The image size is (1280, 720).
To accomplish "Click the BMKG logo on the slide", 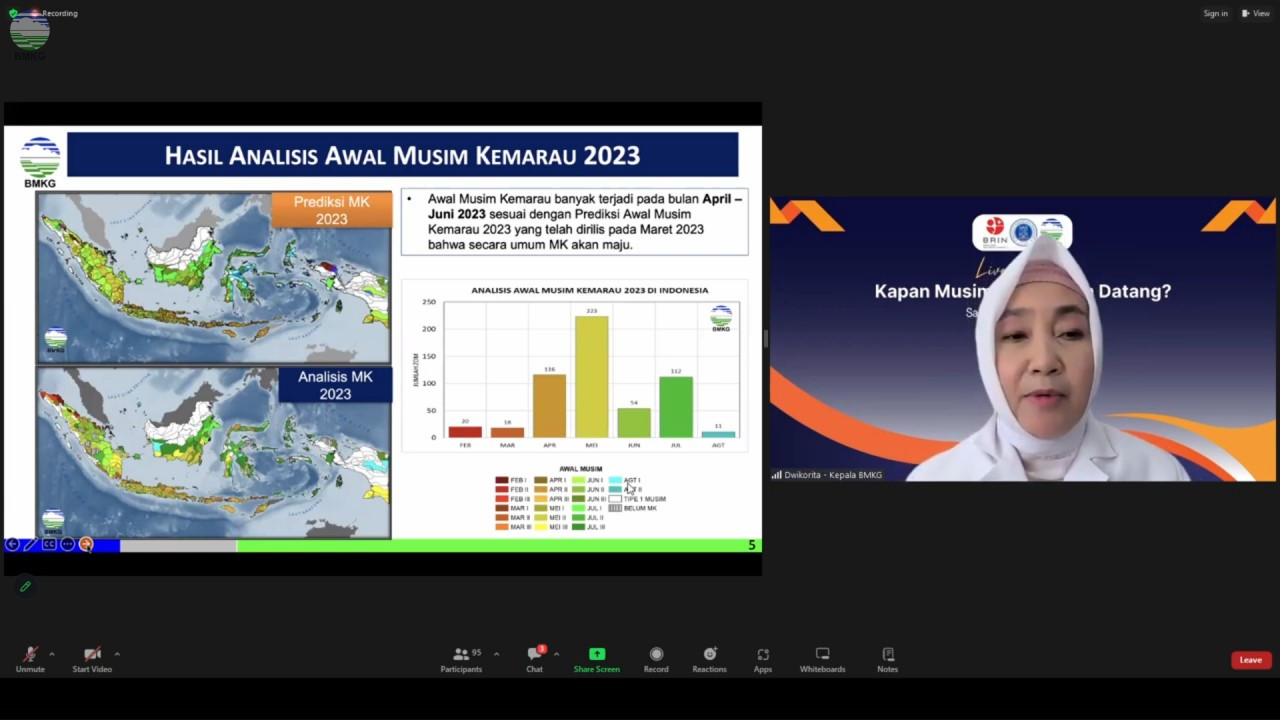I will point(40,162).
